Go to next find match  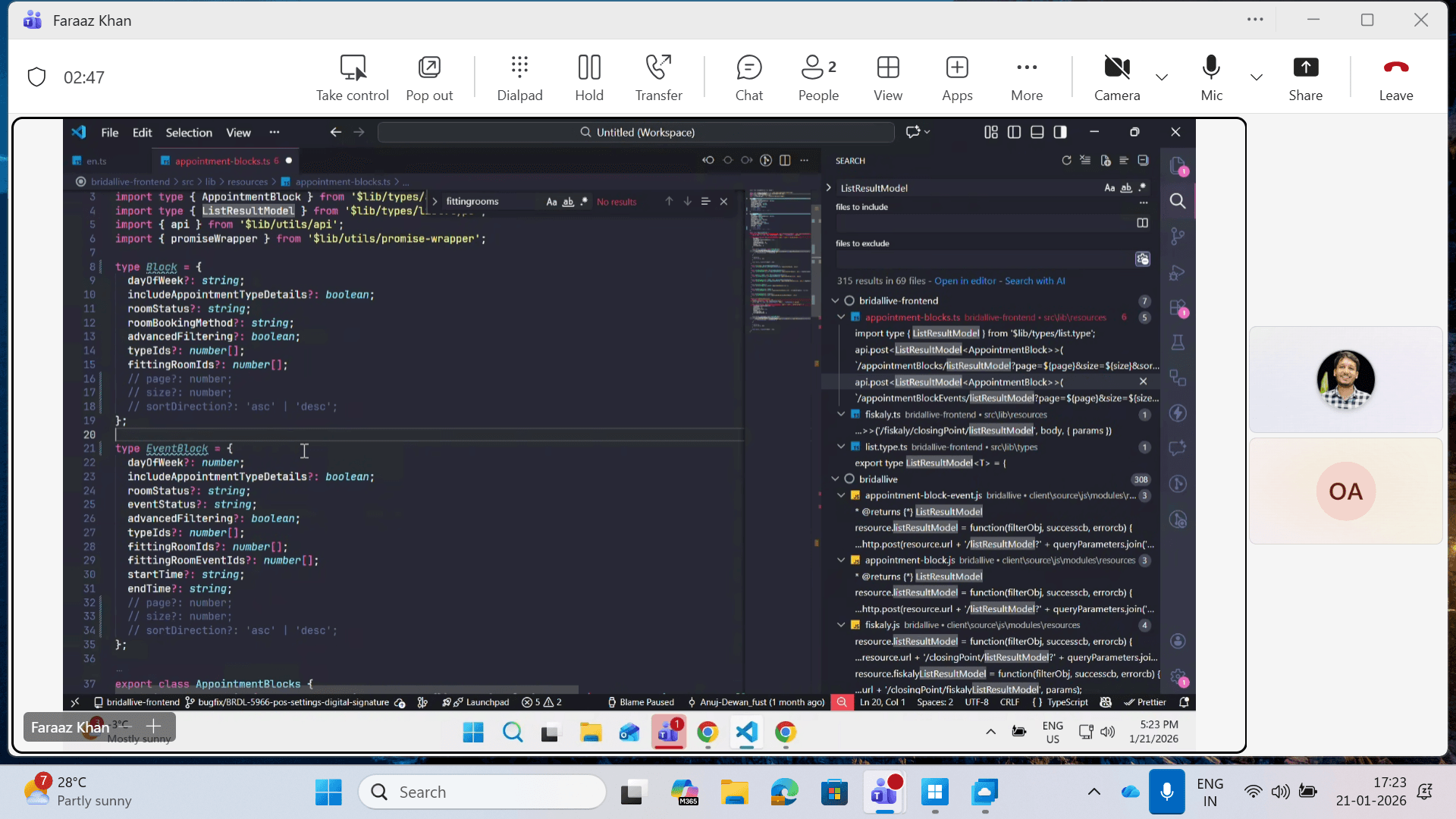point(687,202)
